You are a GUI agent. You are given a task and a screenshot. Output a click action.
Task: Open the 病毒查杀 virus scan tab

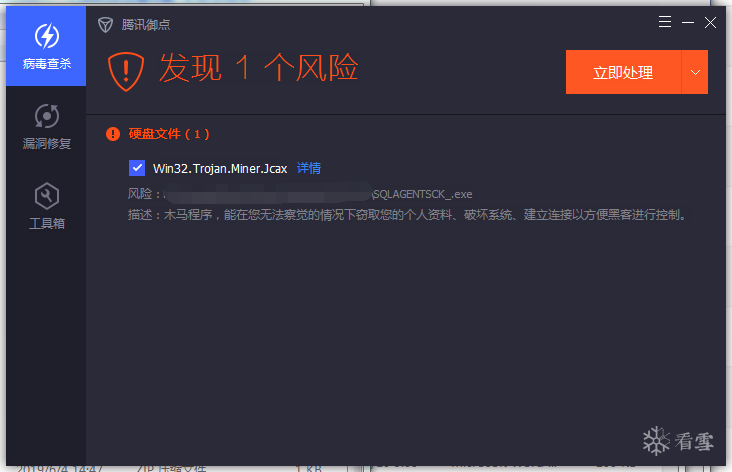pyautogui.click(x=46, y=46)
